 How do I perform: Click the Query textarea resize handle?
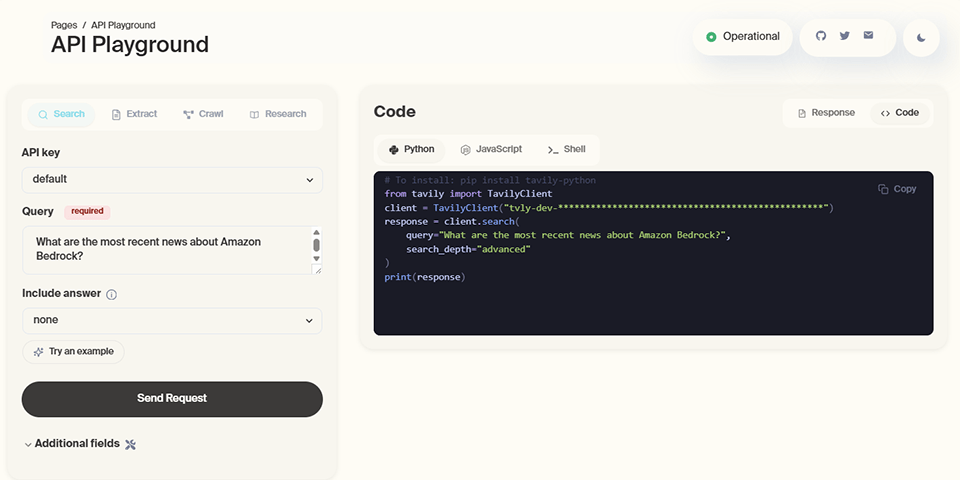pyautogui.click(x=317, y=269)
